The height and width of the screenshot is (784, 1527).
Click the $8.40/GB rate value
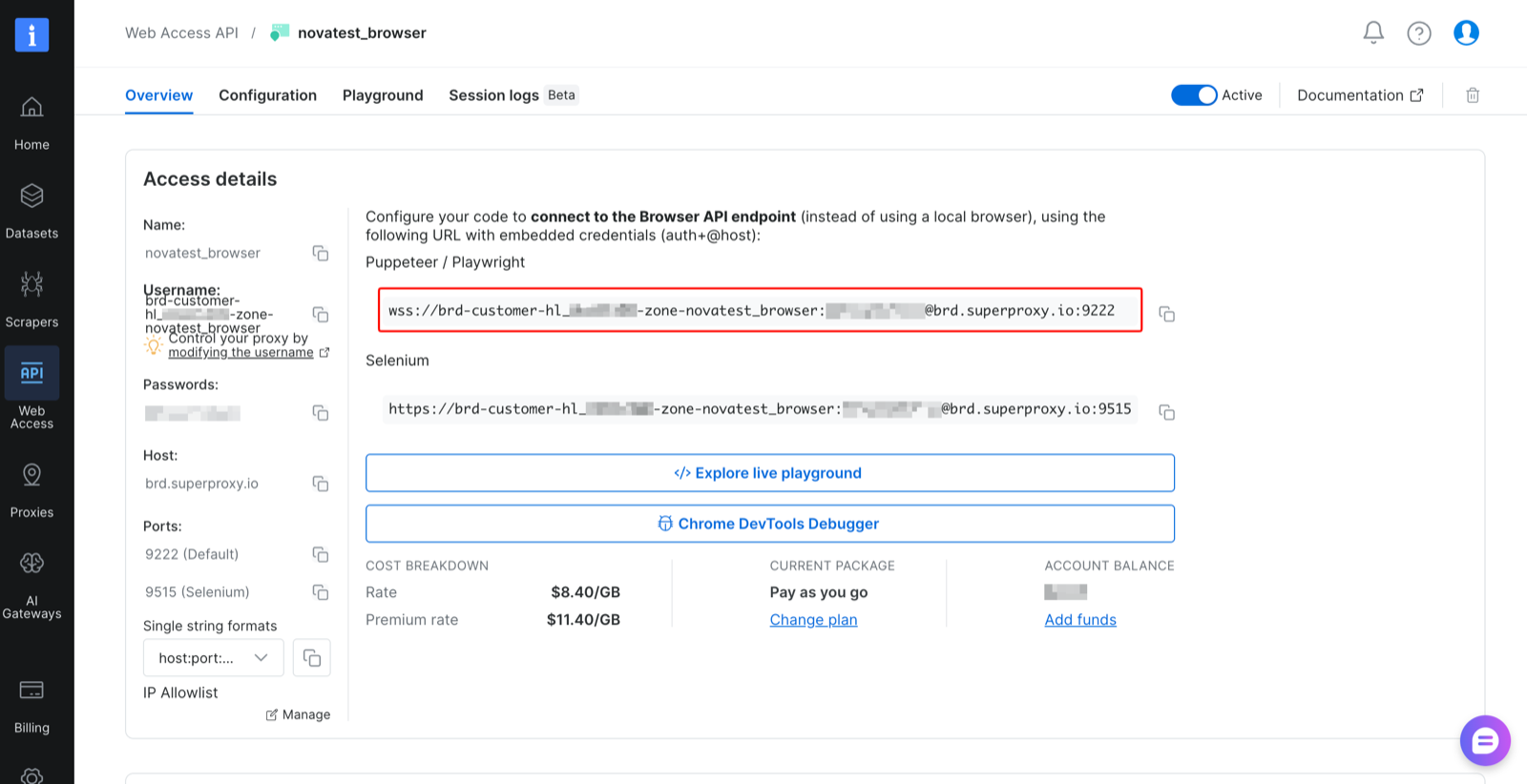[x=585, y=592]
